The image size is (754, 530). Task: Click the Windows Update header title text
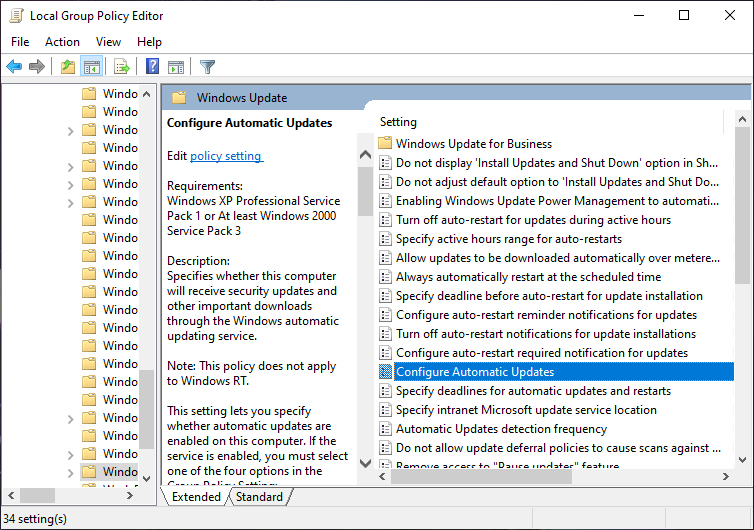point(242,98)
